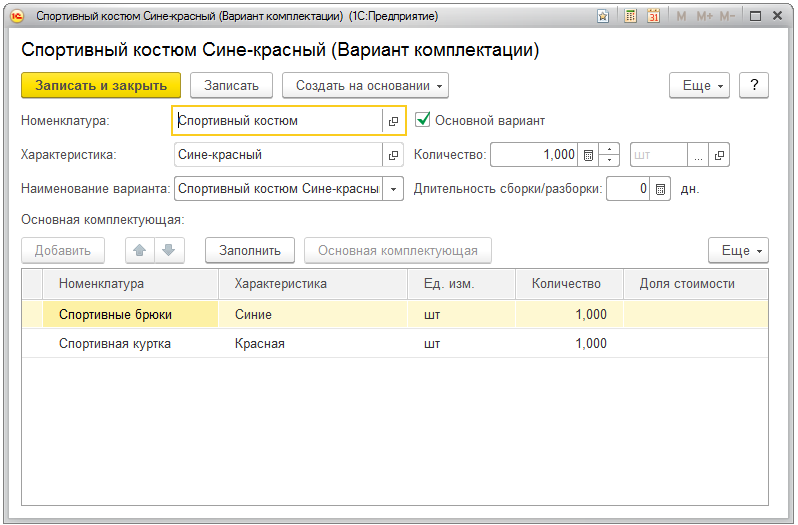
Task: Open Характеристика field link icon
Action: [393, 155]
